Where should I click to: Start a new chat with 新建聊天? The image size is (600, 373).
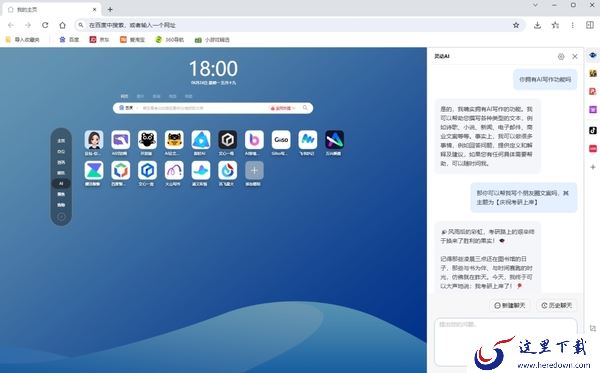click(510, 305)
